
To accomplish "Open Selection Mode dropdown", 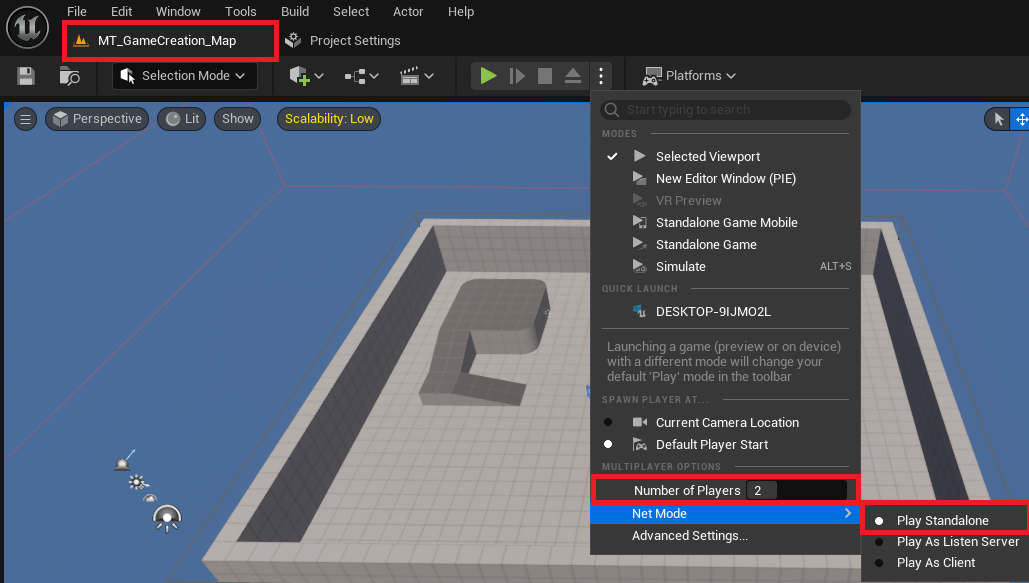I will coord(184,76).
